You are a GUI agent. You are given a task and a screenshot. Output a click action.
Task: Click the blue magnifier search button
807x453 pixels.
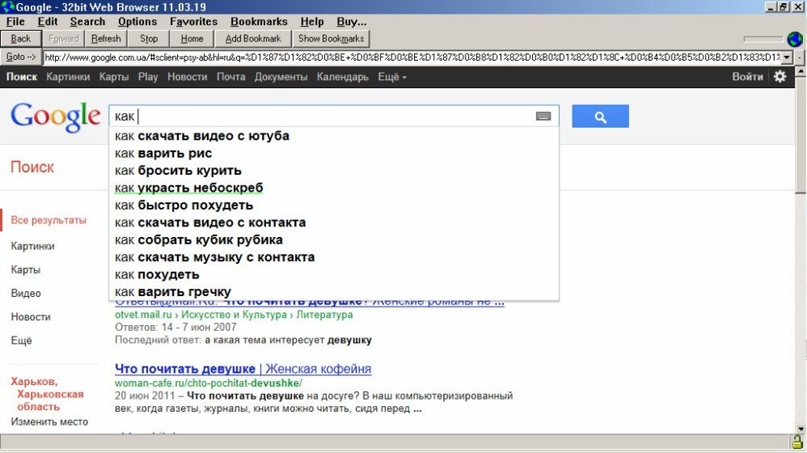[600, 117]
